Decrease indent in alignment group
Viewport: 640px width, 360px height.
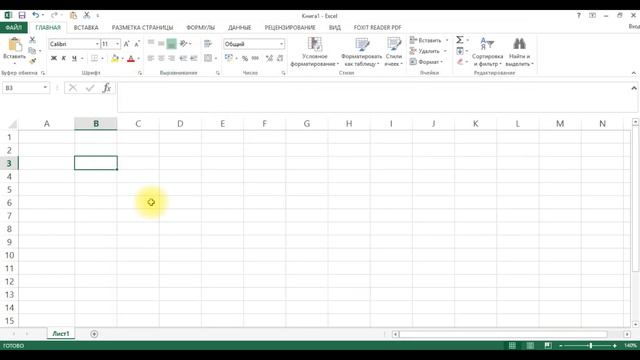183,58
